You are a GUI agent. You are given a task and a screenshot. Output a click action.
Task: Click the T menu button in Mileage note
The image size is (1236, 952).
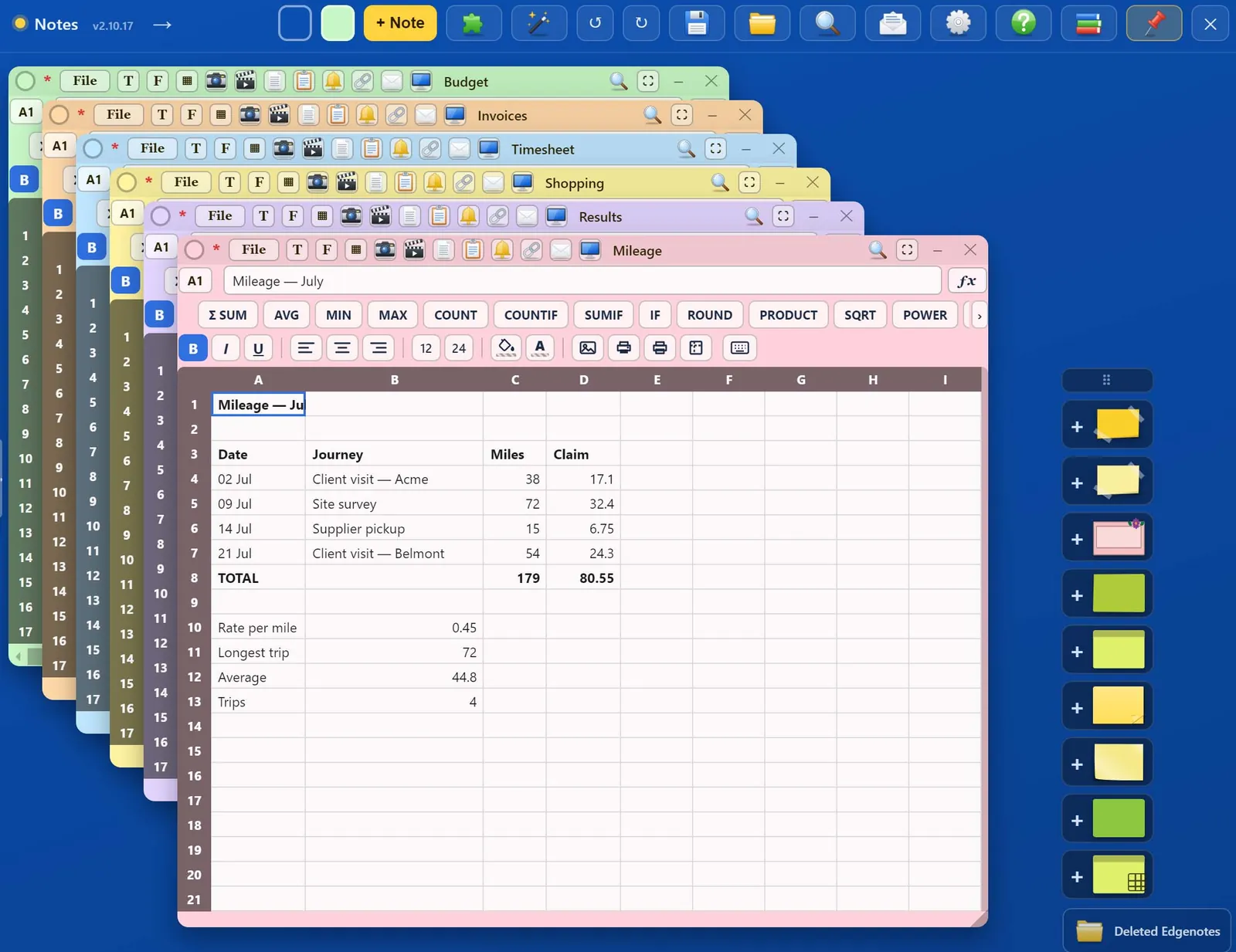click(x=297, y=249)
